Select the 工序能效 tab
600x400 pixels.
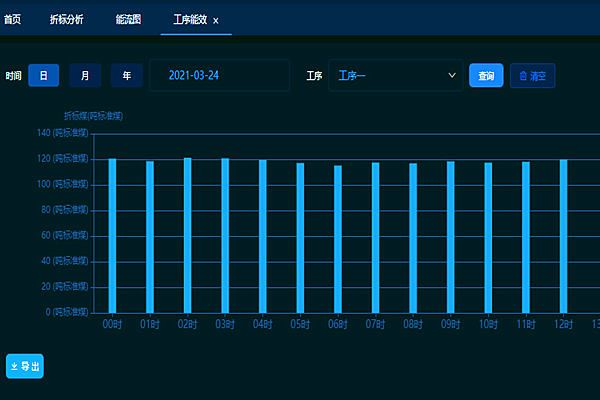click(x=190, y=19)
